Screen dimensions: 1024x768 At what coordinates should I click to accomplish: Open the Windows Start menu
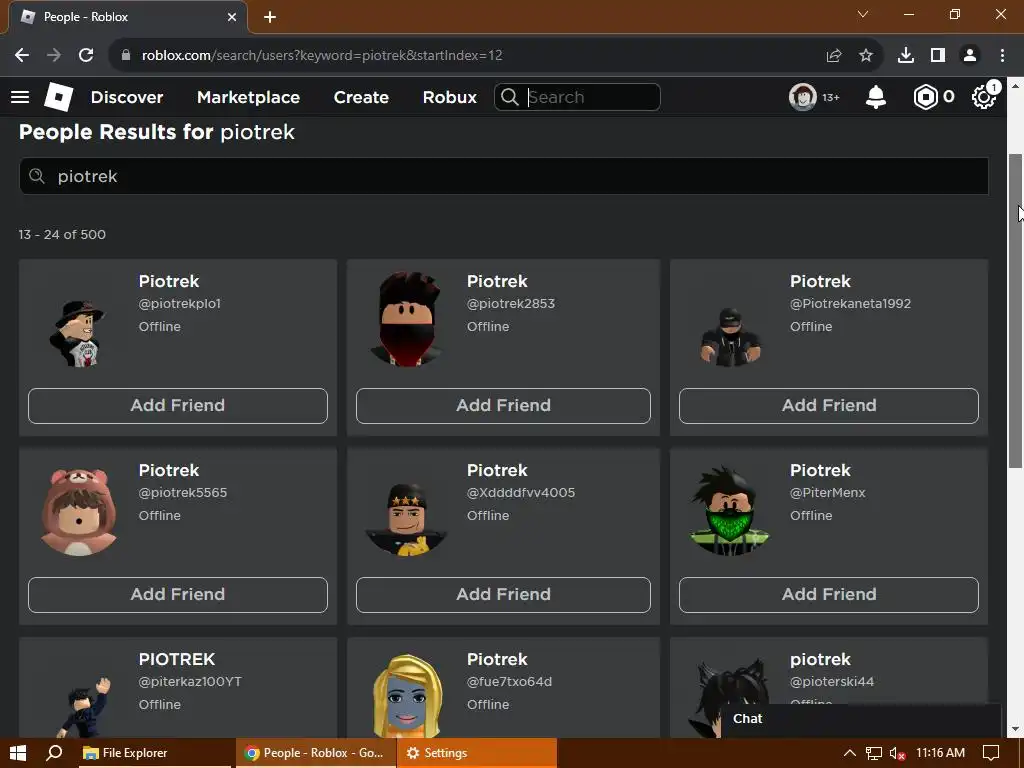pos(18,753)
